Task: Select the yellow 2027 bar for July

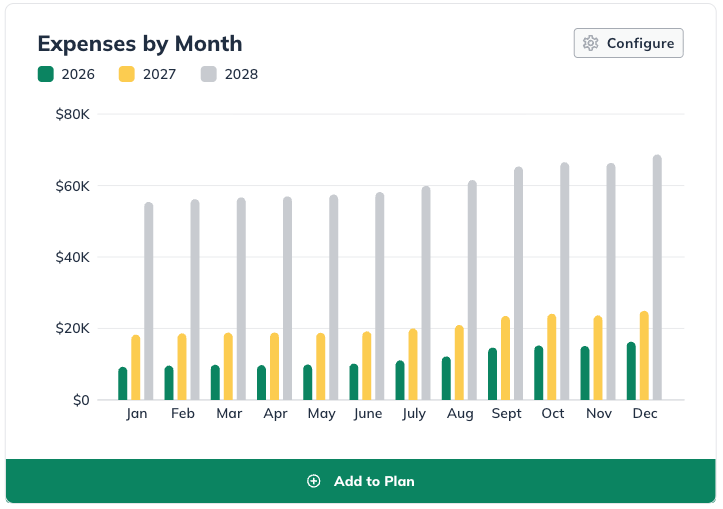Action: pyautogui.click(x=413, y=364)
